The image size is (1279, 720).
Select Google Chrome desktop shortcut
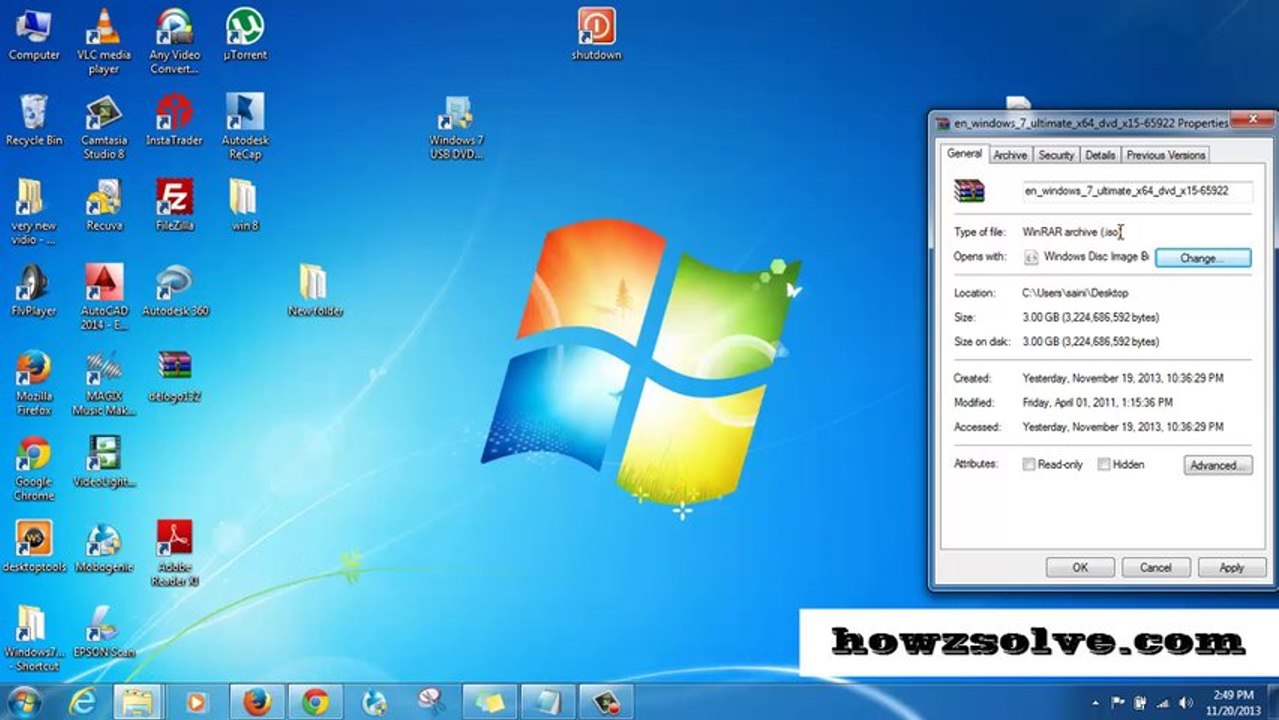pyautogui.click(x=34, y=468)
